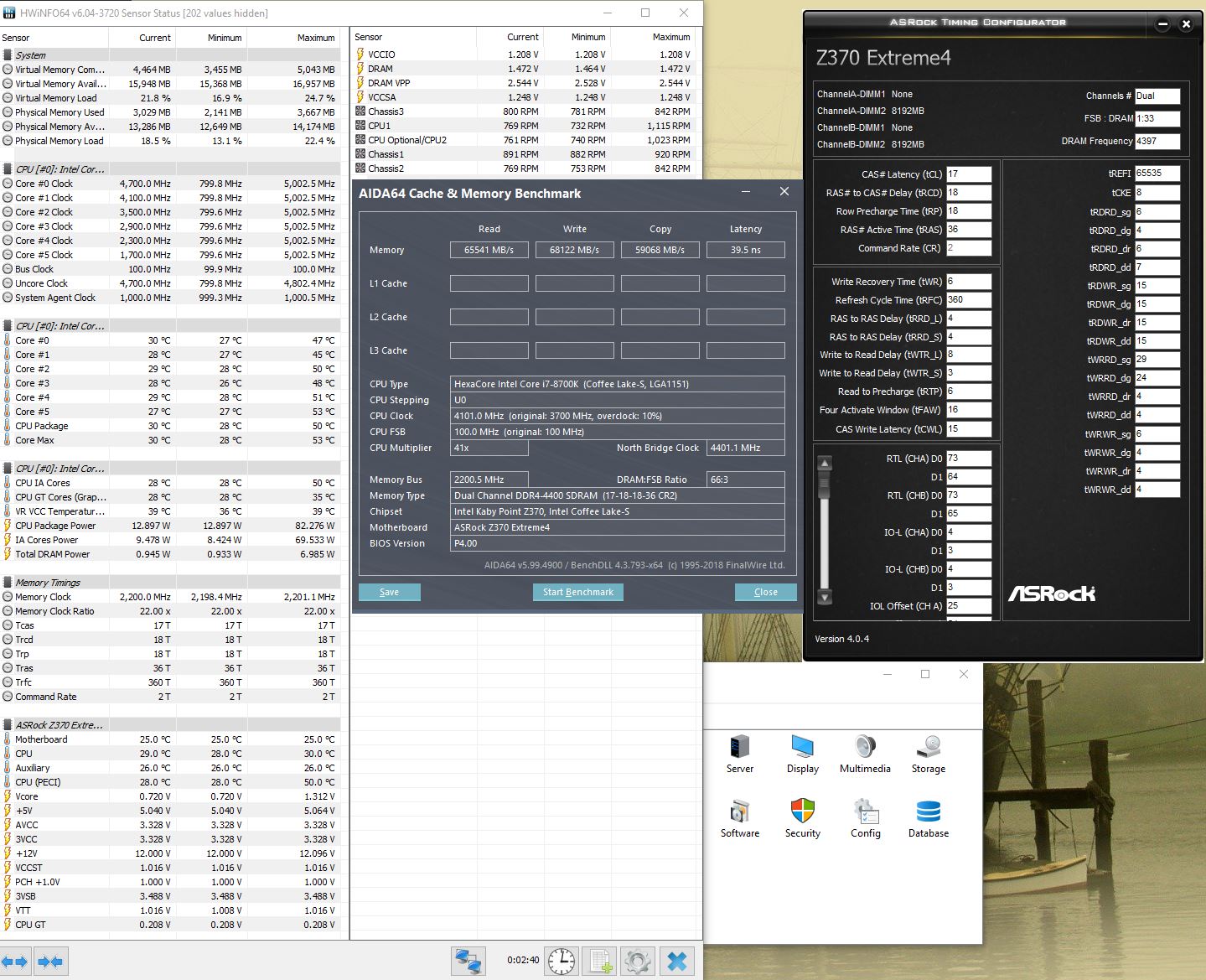
Task: Click the CAS# Latency (tCL) value field
Action: click(x=969, y=174)
